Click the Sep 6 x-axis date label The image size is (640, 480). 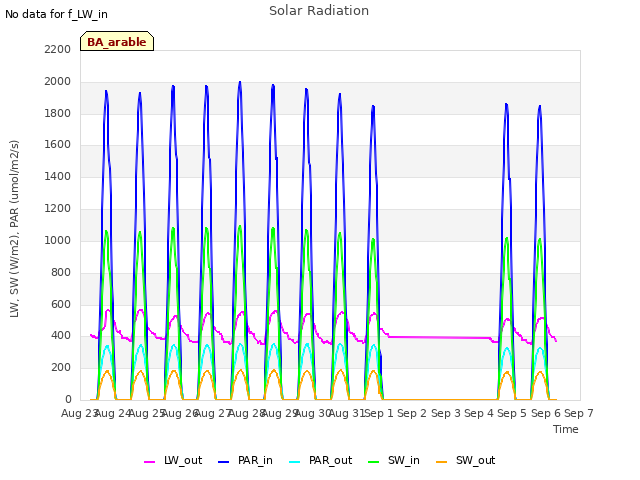[x=546, y=413]
